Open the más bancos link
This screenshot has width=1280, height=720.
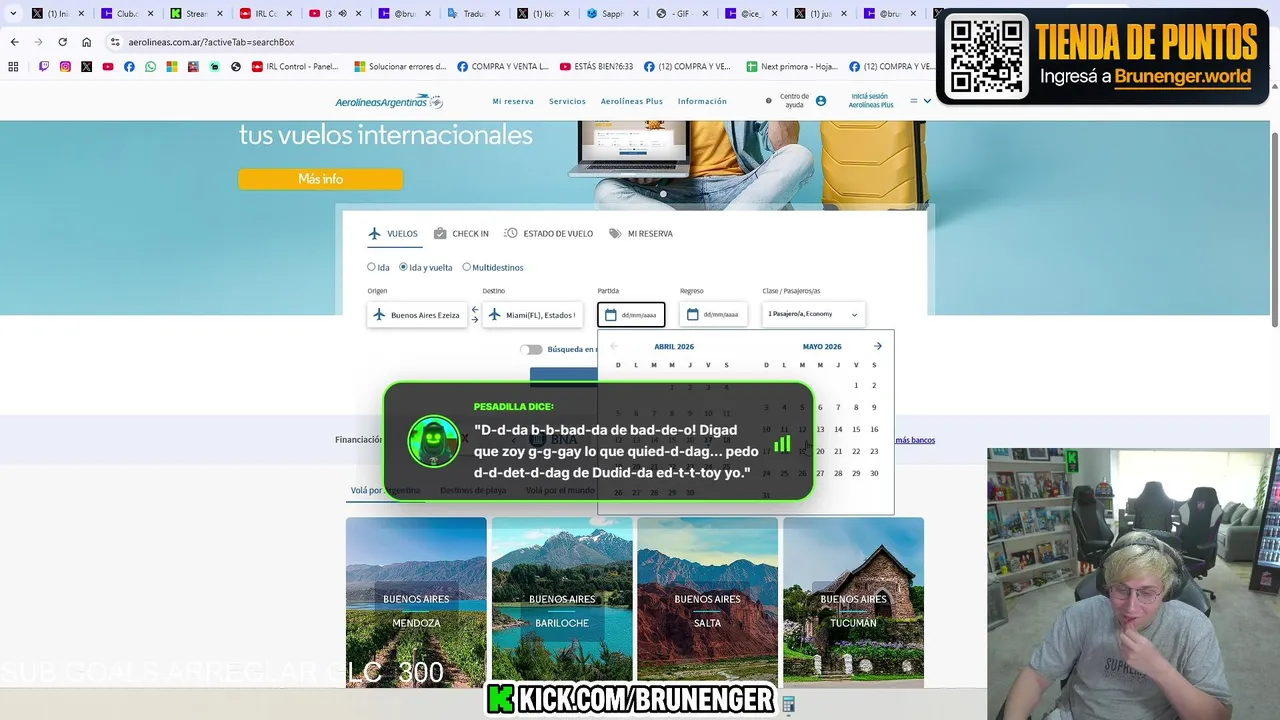point(915,440)
